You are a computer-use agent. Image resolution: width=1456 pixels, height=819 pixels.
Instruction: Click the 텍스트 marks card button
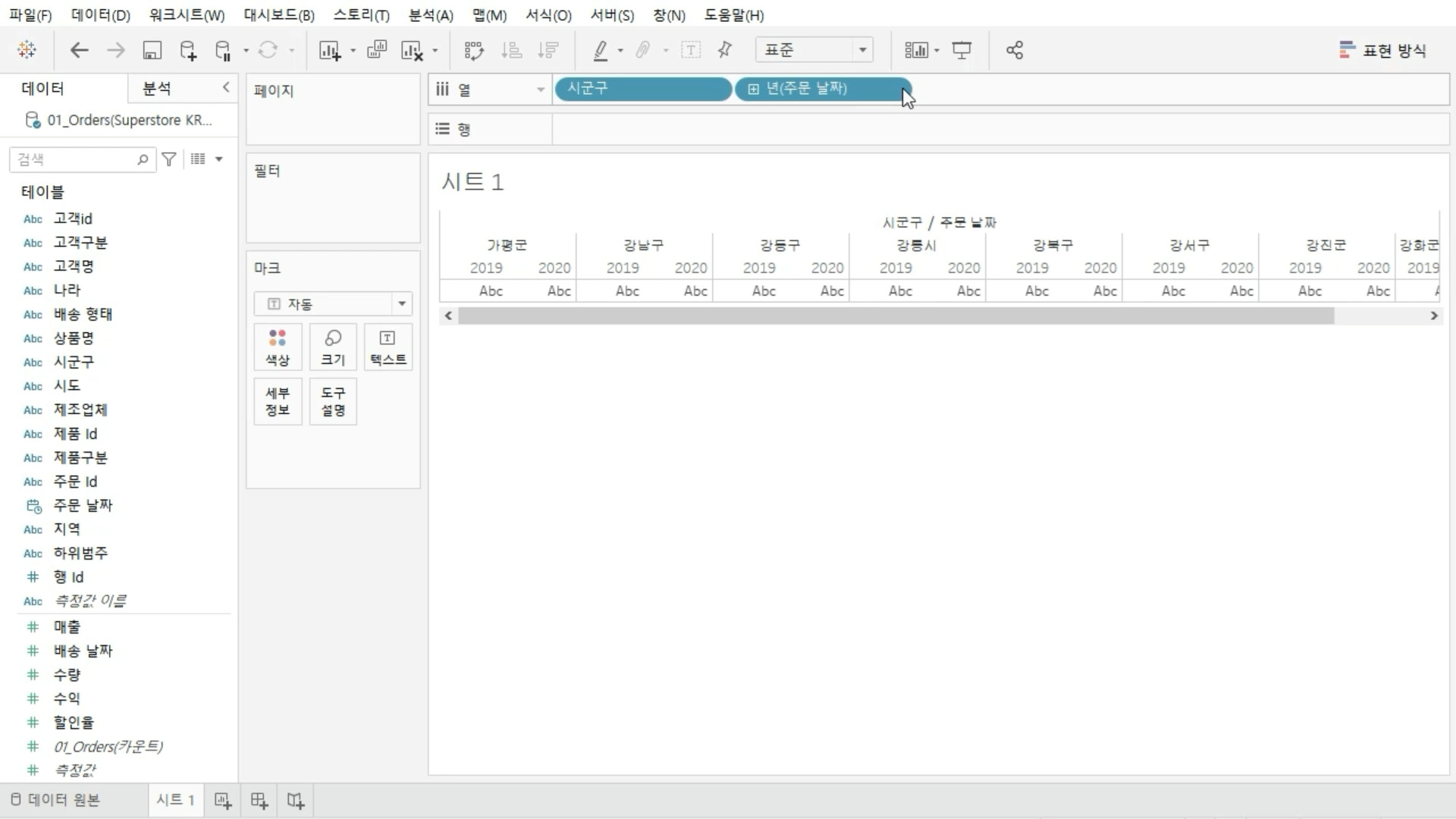coord(388,347)
